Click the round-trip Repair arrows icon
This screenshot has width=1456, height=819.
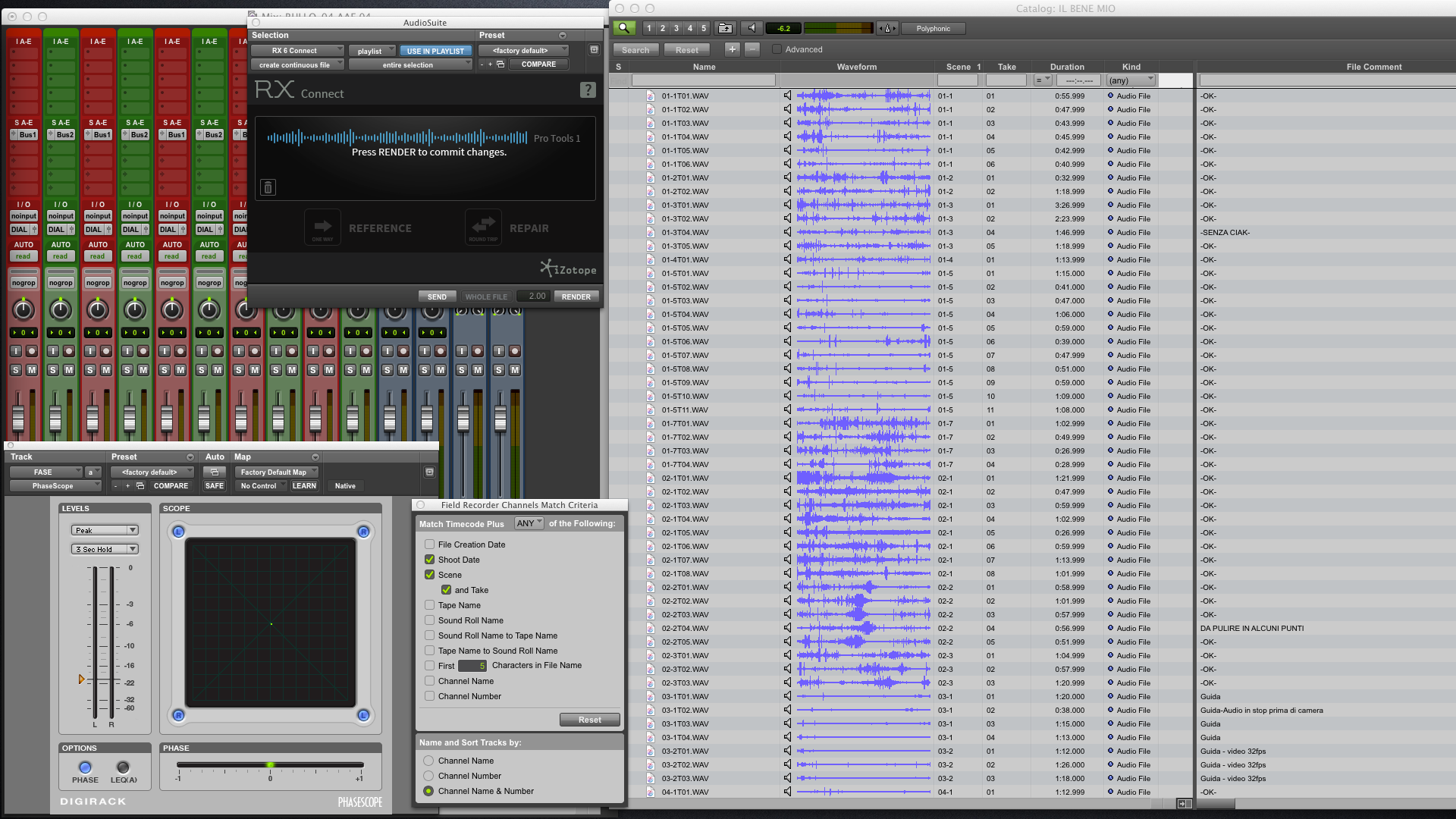[x=483, y=227]
